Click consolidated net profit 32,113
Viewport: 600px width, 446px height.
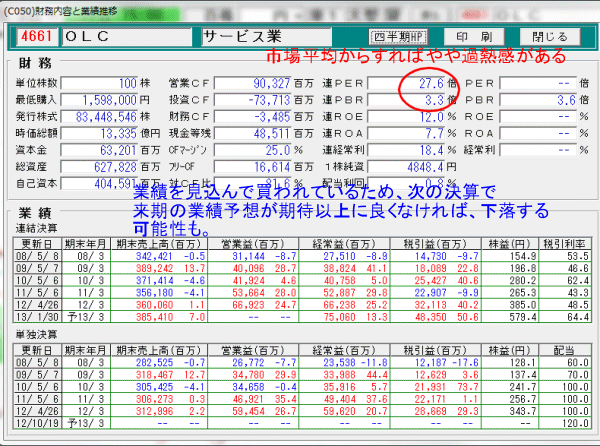click(x=430, y=305)
